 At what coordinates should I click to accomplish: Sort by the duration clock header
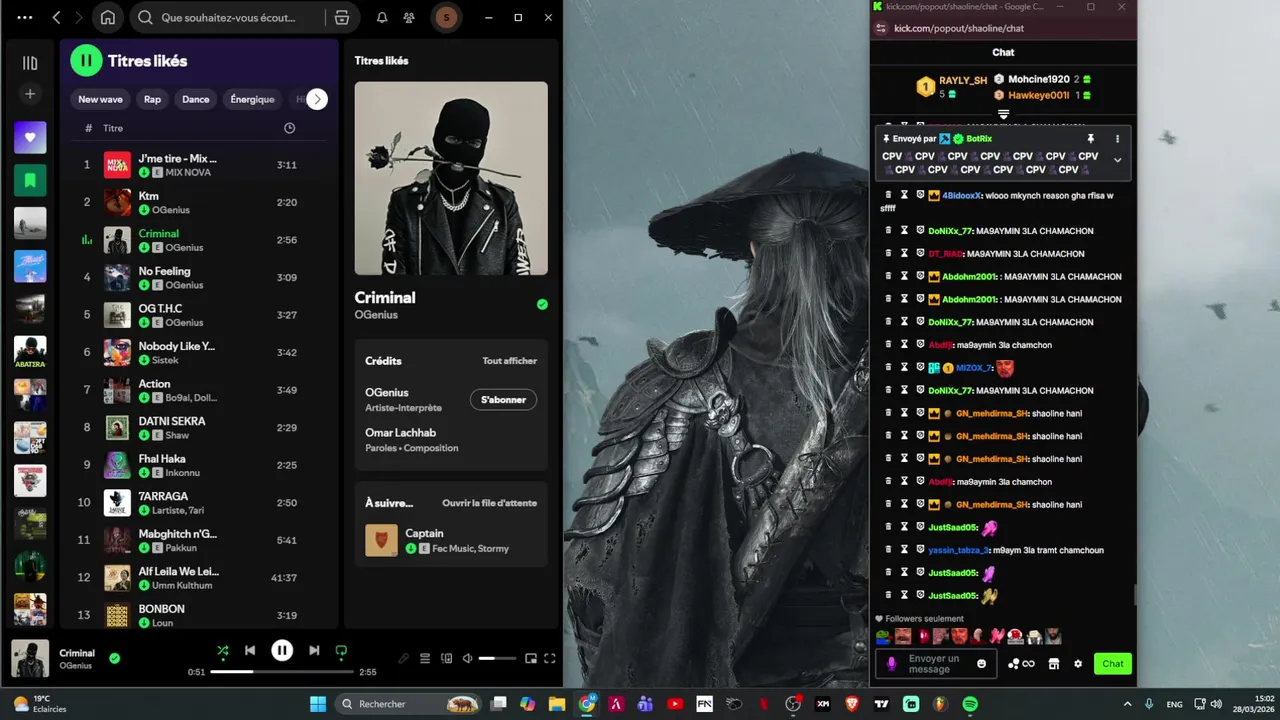289,128
